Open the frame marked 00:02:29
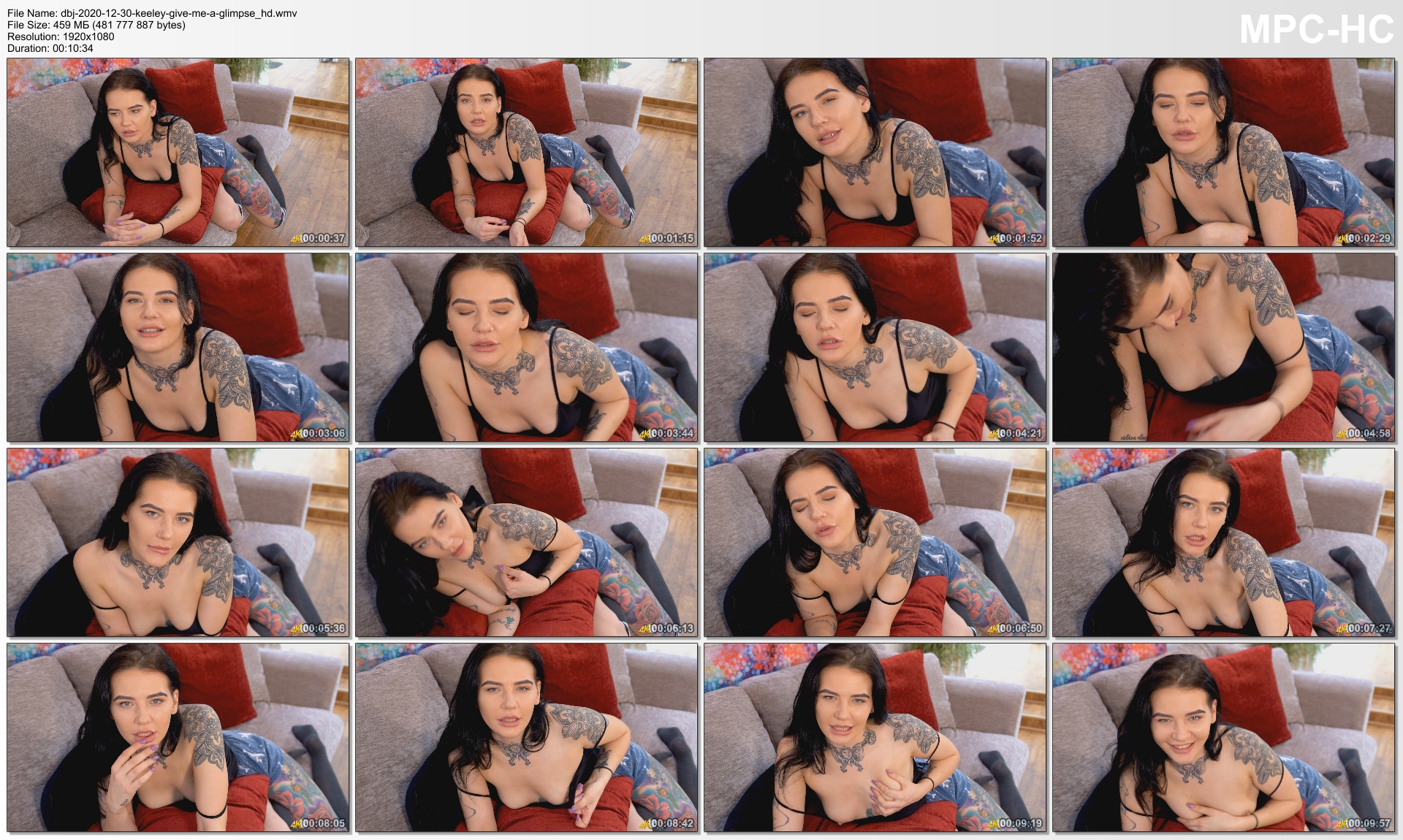The height and width of the screenshot is (840, 1403). point(1223,152)
